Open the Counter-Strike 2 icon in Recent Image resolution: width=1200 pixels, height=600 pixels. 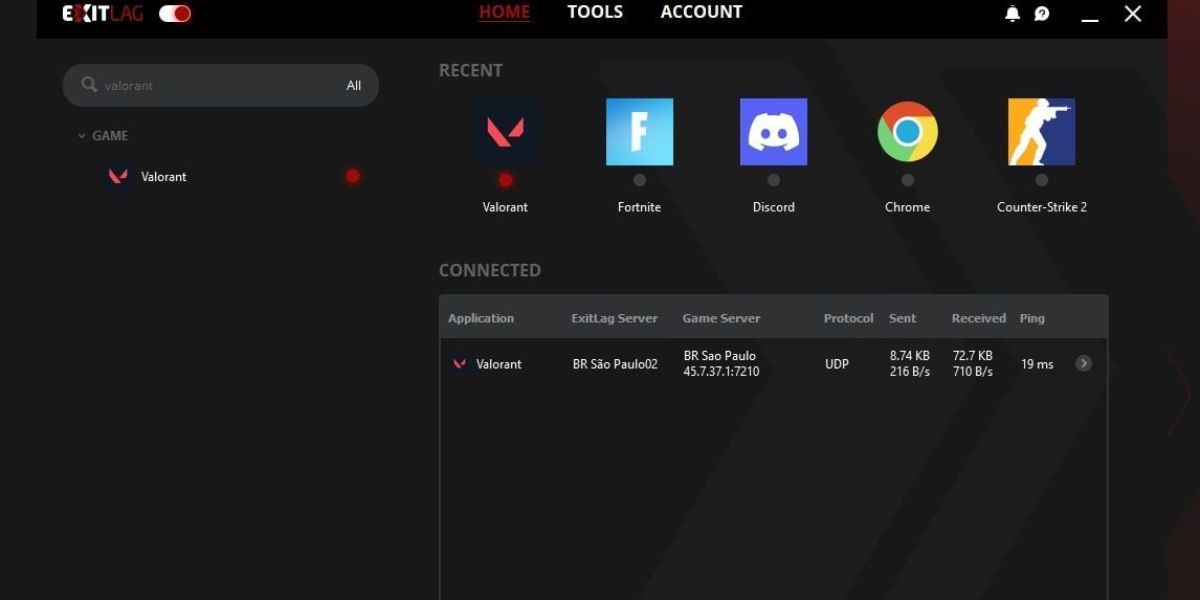click(x=1042, y=132)
